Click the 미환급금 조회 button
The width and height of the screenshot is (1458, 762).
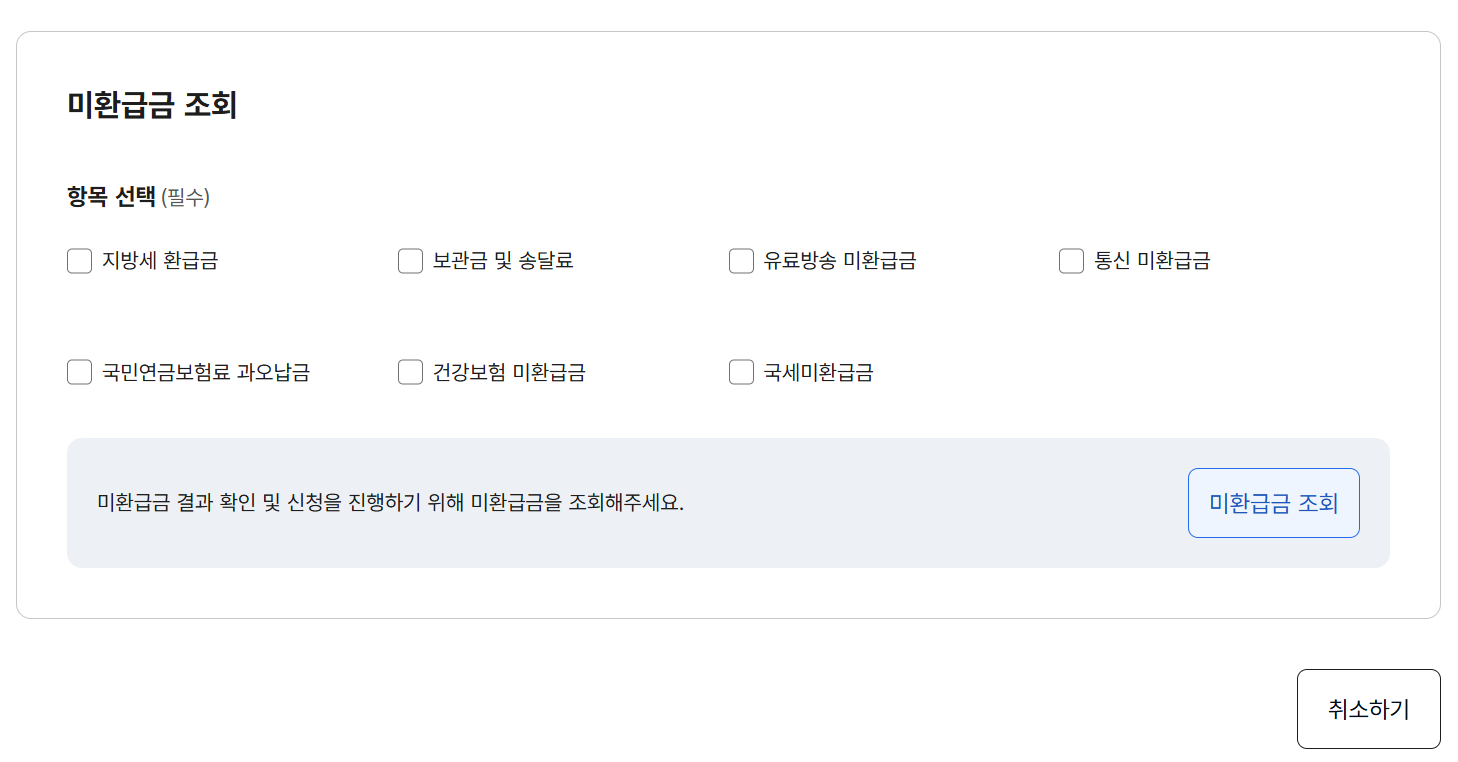pyautogui.click(x=1273, y=503)
